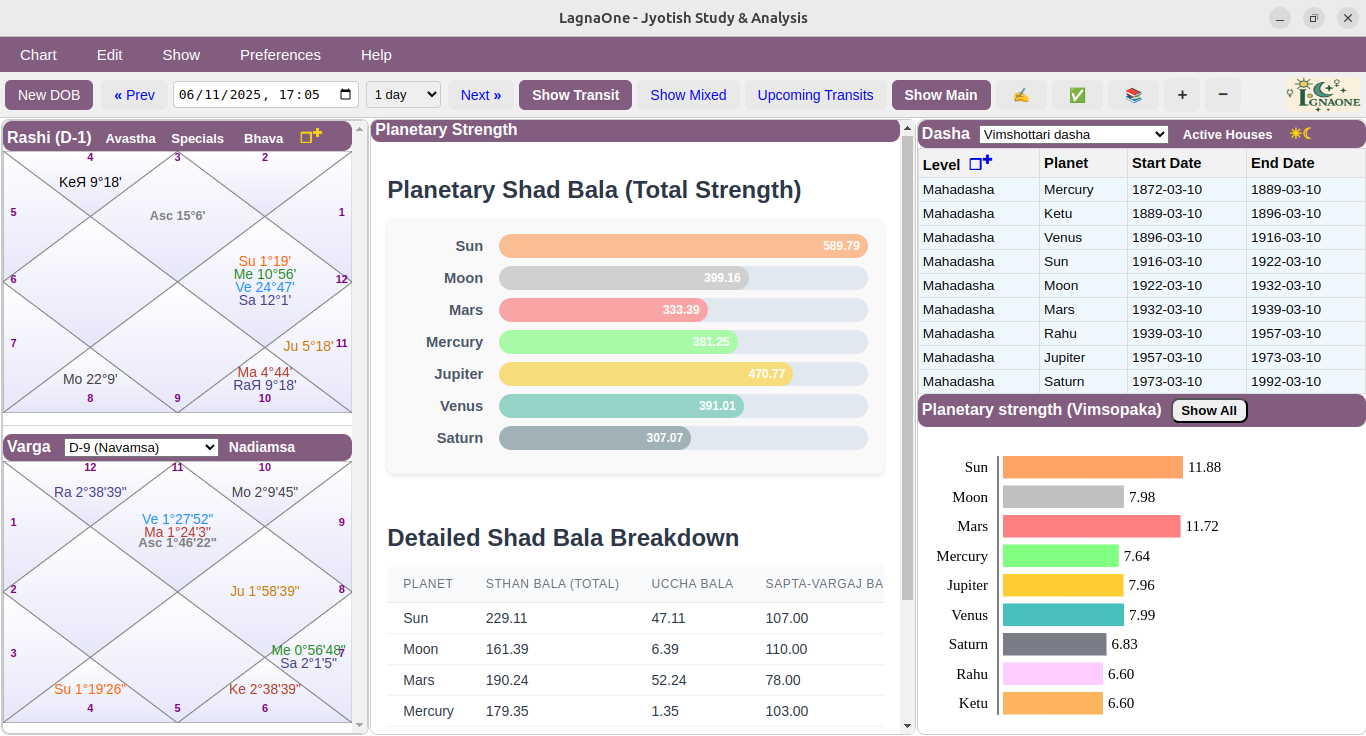The image size is (1366, 736).
Task: Open the Preferences menu
Action: click(x=280, y=54)
